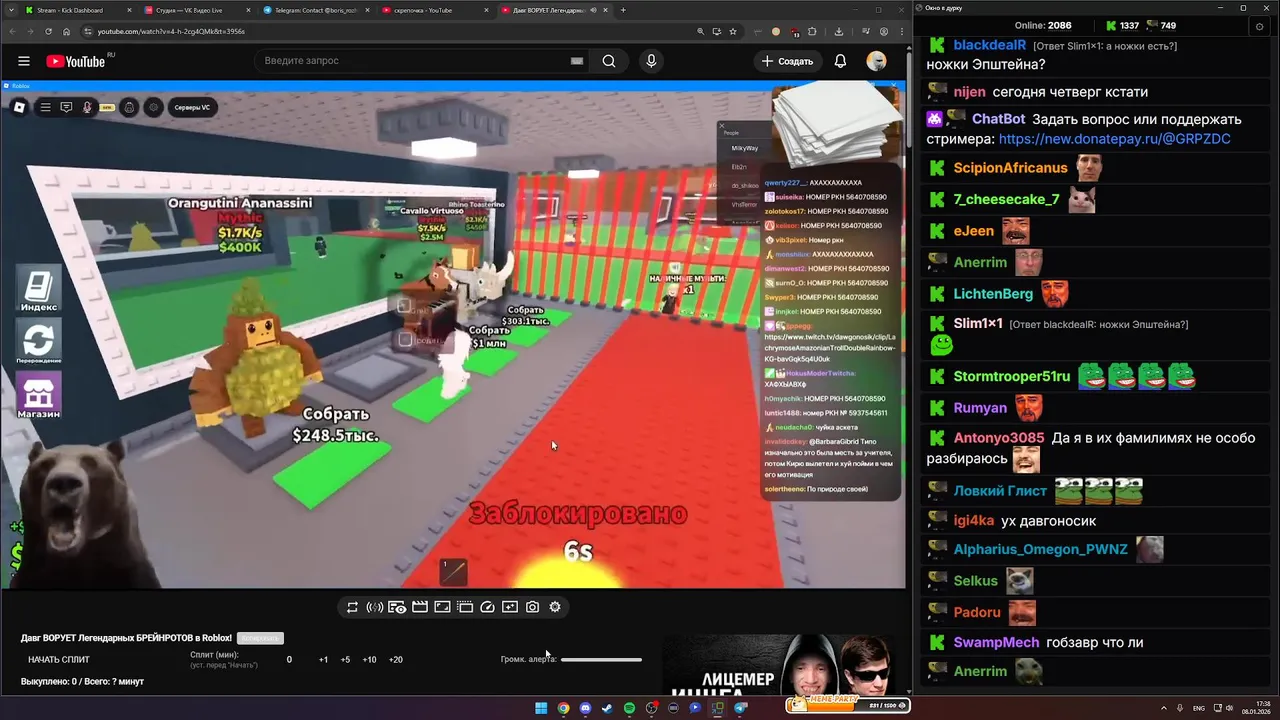1280x720 pixels.
Task: Open YouTube notifications bell
Action: (840, 61)
